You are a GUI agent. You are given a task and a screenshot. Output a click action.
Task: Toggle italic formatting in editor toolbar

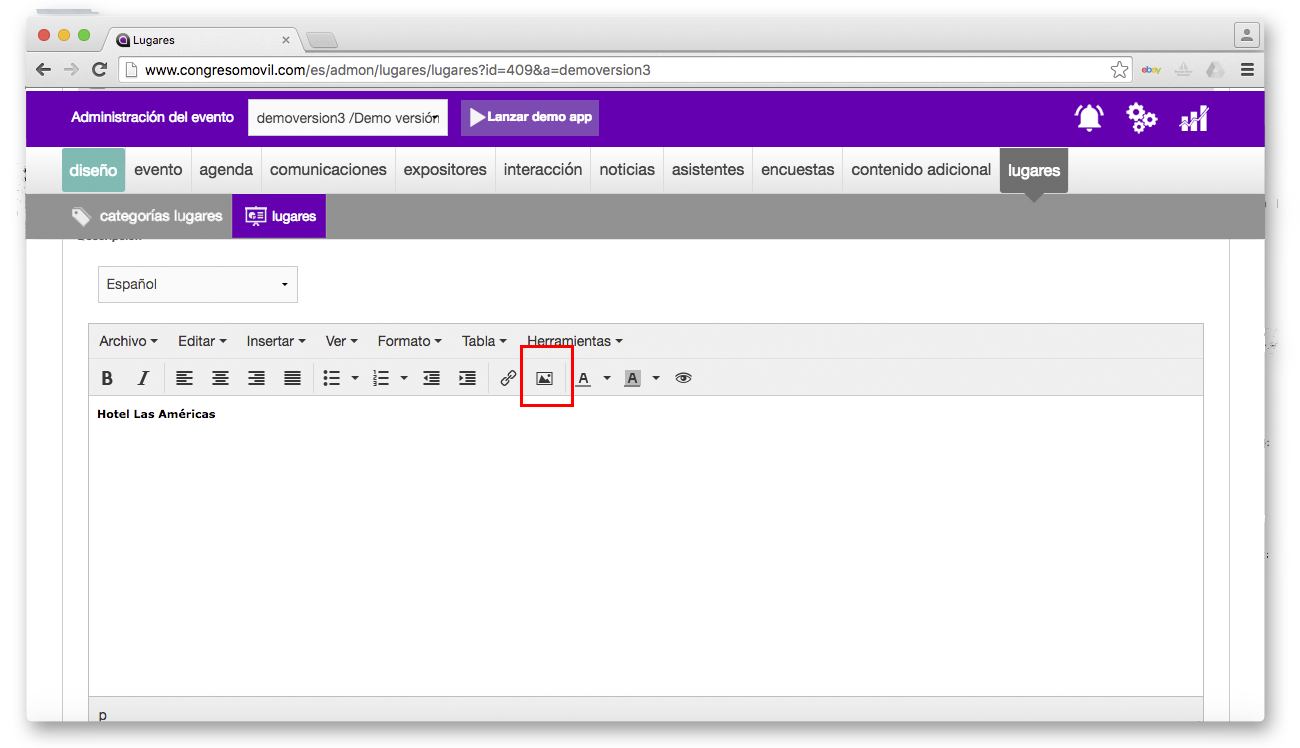(143, 378)
